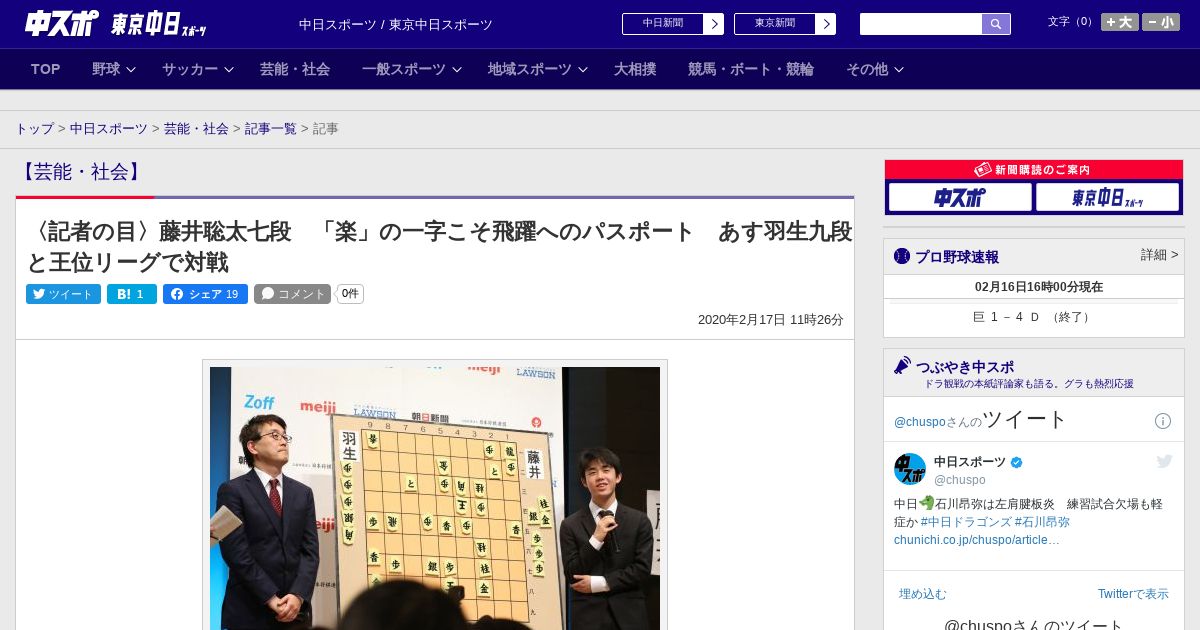Click the arrow beside 中日新聞
The image size is (1200, 630).
(714, 24)
